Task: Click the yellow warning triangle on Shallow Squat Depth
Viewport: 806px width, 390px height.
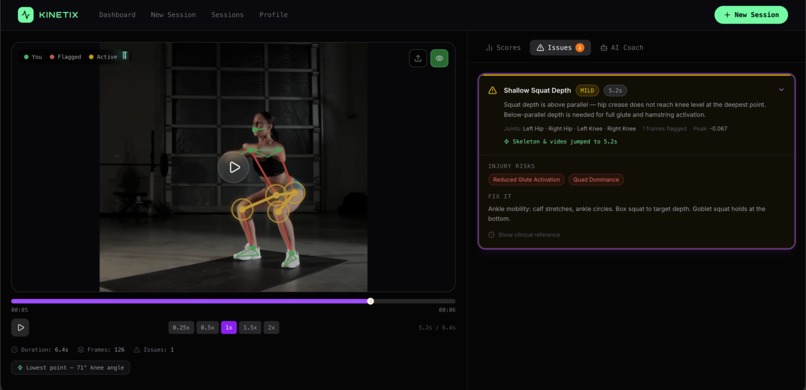Action: pos(492,90)
